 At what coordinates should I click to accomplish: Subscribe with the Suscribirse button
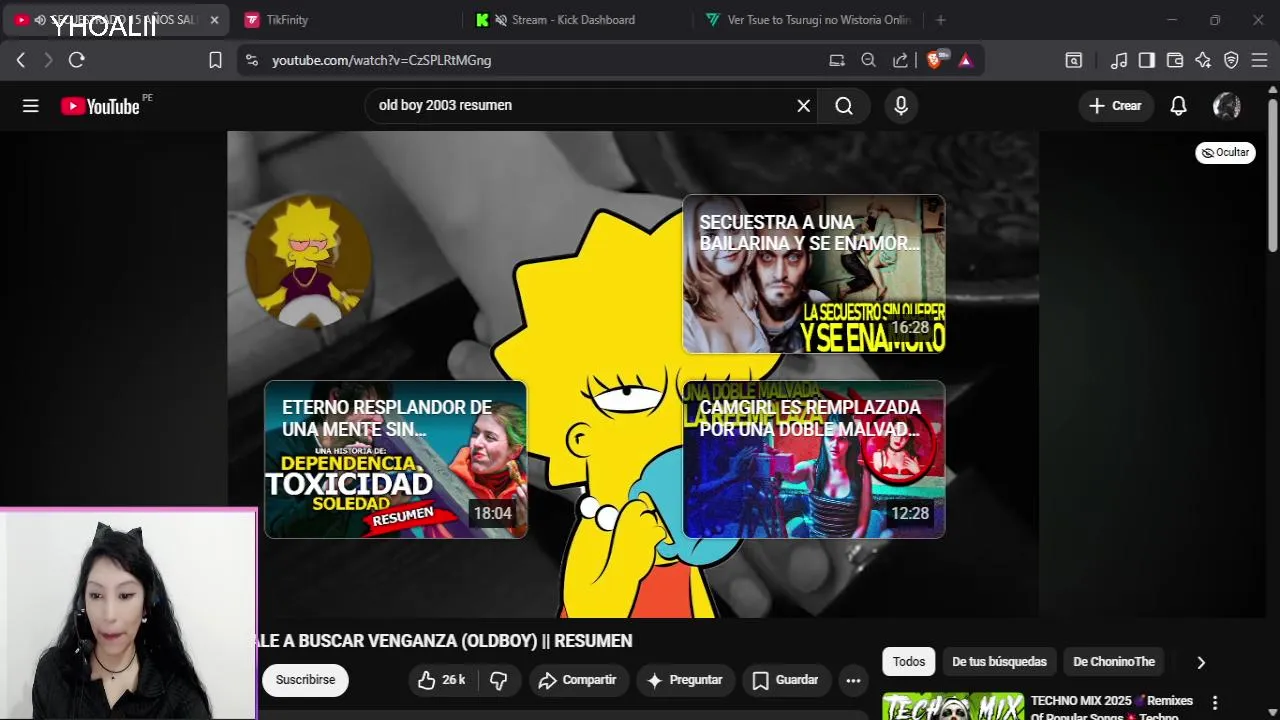tap(305, 680)
